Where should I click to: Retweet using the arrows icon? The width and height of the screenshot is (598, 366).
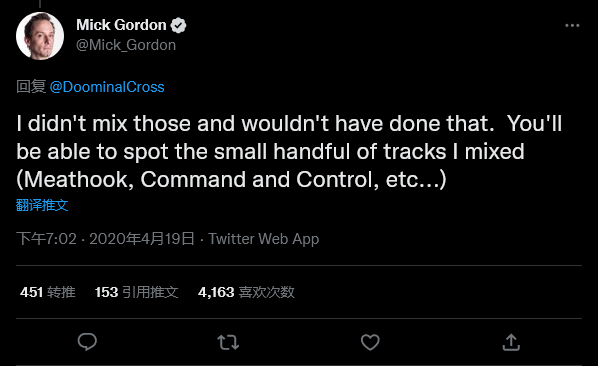(x=228, y=342)
